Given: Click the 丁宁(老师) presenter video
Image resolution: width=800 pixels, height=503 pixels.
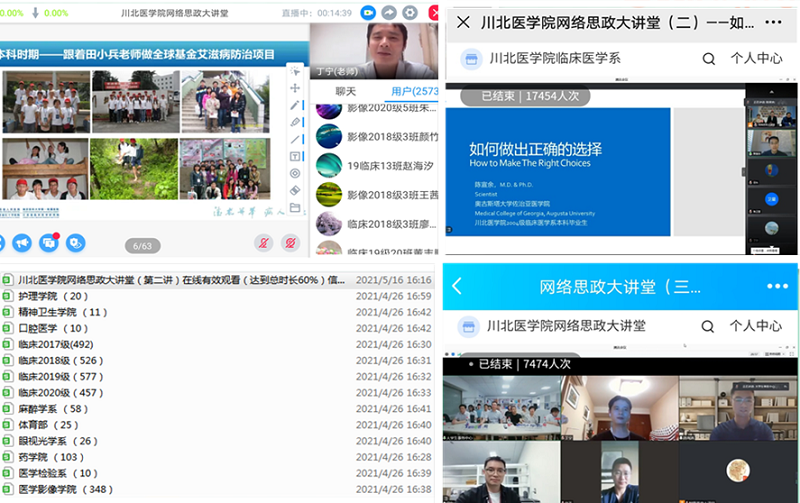Looking at the screenshot, I should 374,51.
